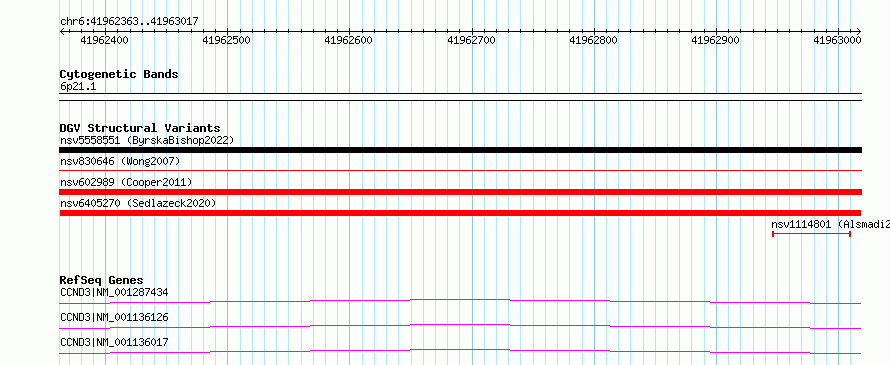Click the right arrowhead of the ruler
The height and width of the screenshot is (365, 890).
pyautogui.click(x=859, y=31)
